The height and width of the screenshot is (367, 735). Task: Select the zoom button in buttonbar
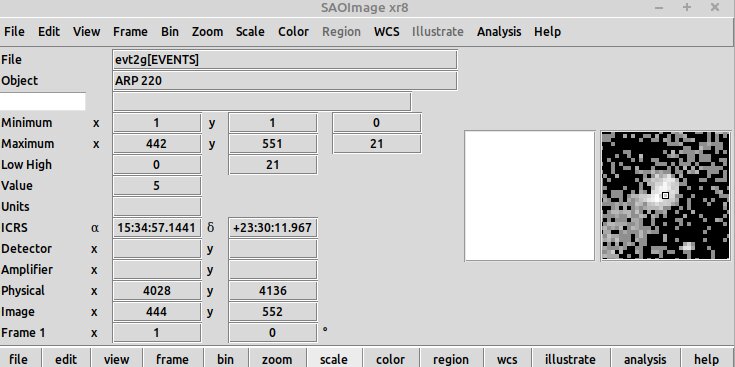(277, 359)
